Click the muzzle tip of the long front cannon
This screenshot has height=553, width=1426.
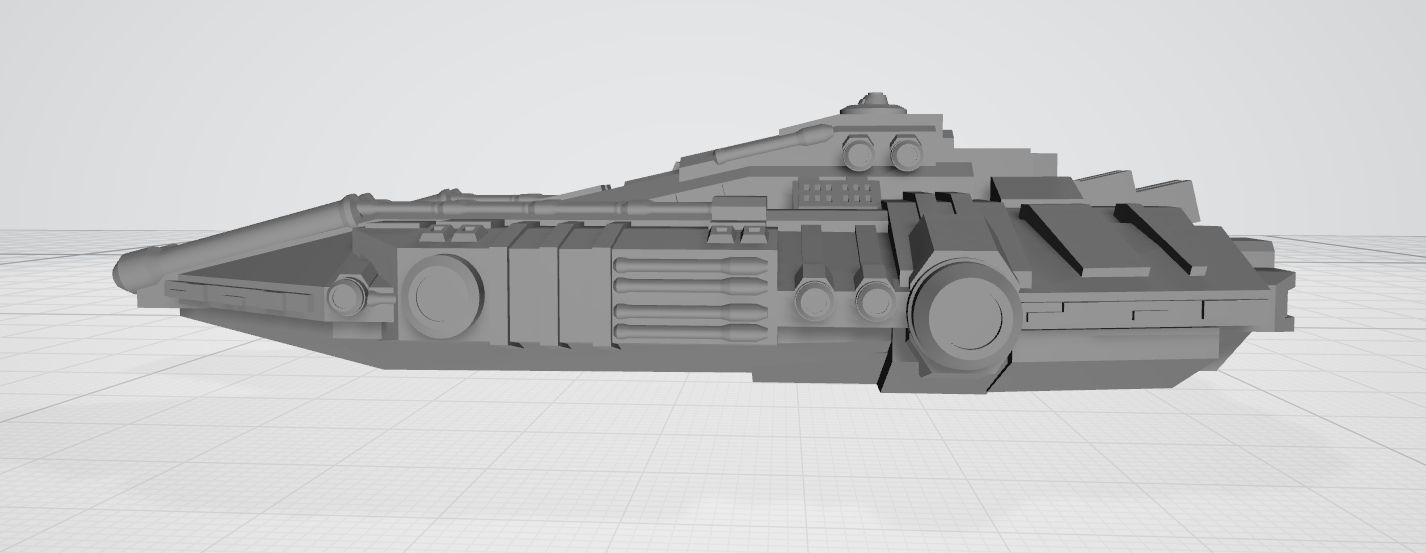[128, 270]
